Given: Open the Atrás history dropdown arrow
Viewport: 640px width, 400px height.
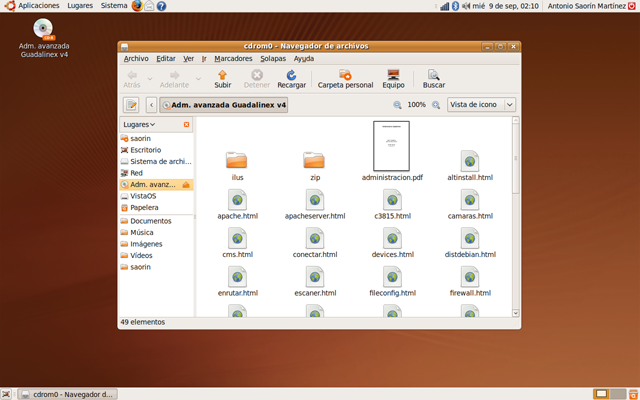Looking at the screenshot, I should tap(150, 76).
